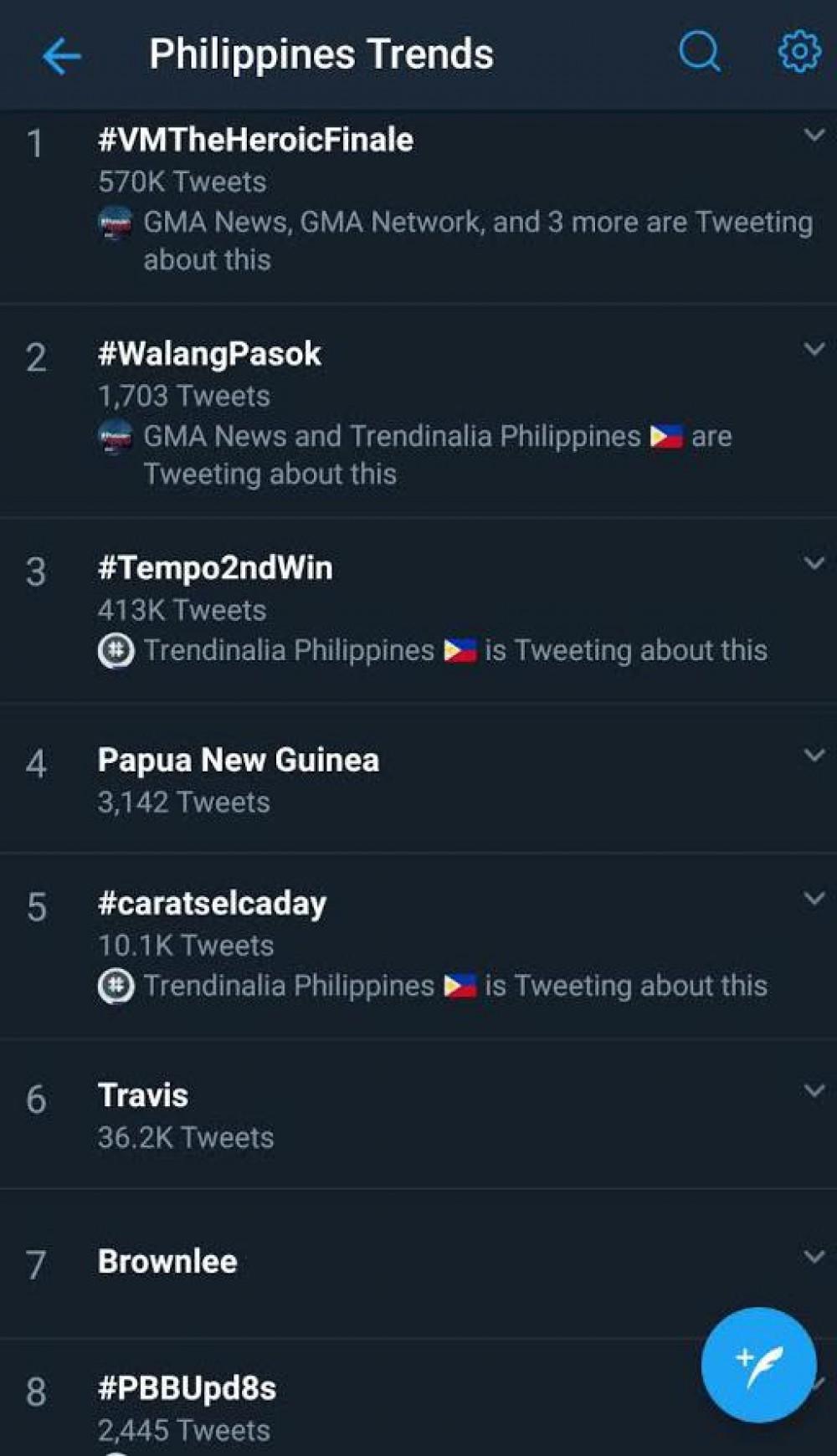
Task: Open trends settings gear icon
Action: 799,52
